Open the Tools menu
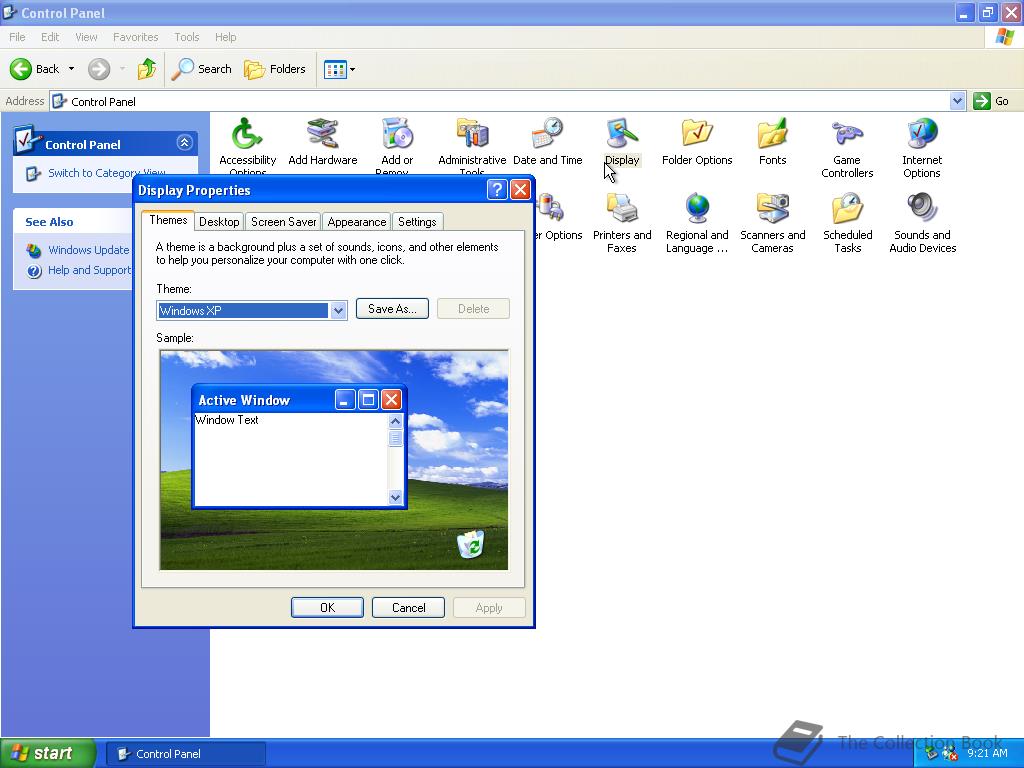This screenshot has width=1024, height=768. click(x=187, y=37)
